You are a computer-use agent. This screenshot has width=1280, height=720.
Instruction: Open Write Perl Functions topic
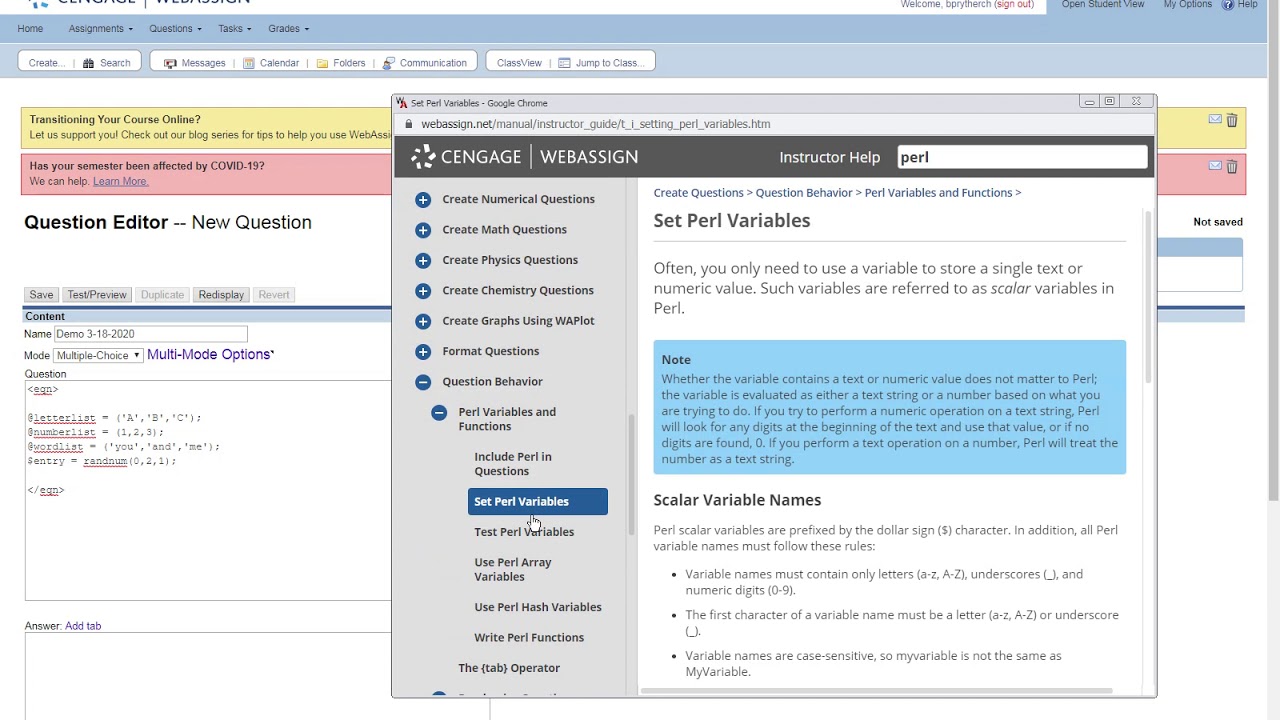pyautogui.click(x=529, y=637)
